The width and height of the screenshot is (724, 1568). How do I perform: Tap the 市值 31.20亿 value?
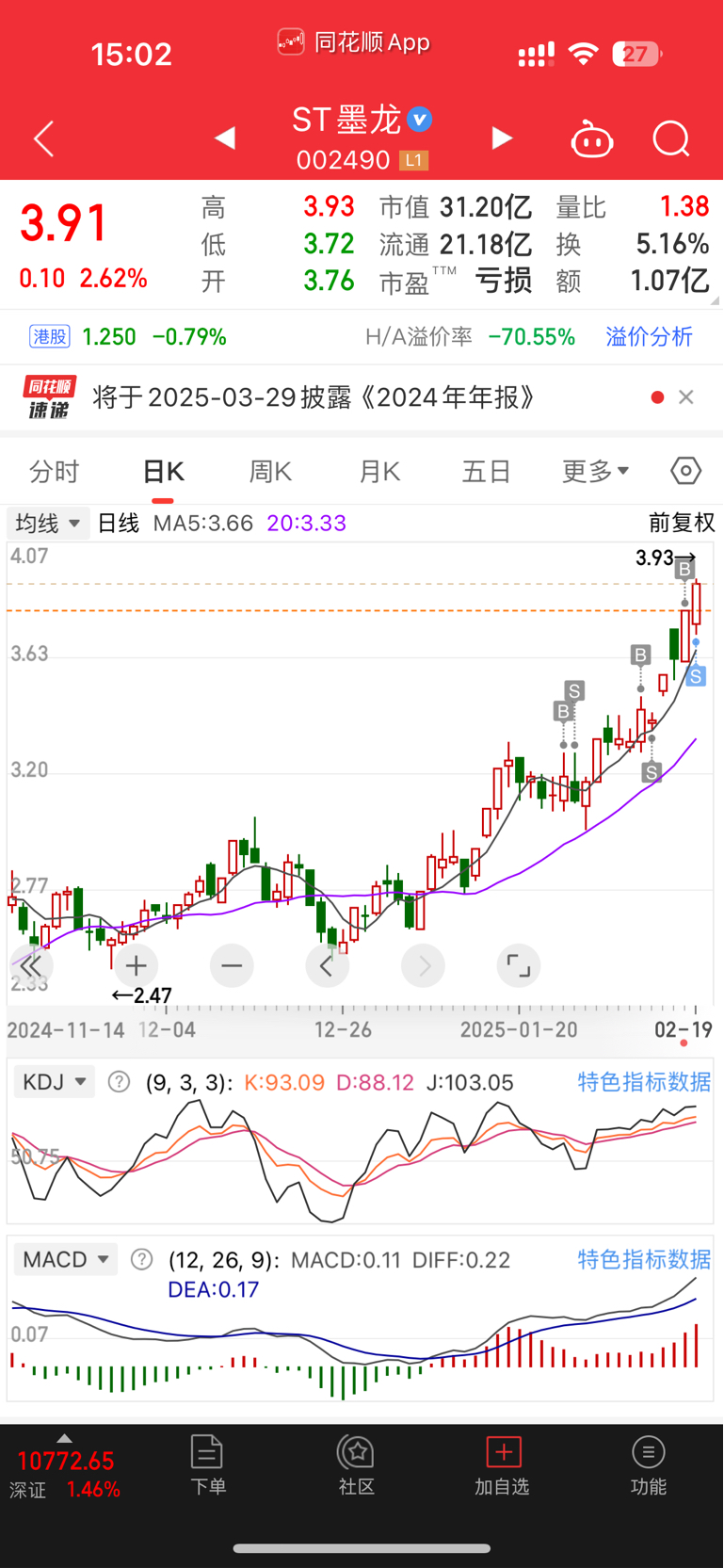pos(486,206)
